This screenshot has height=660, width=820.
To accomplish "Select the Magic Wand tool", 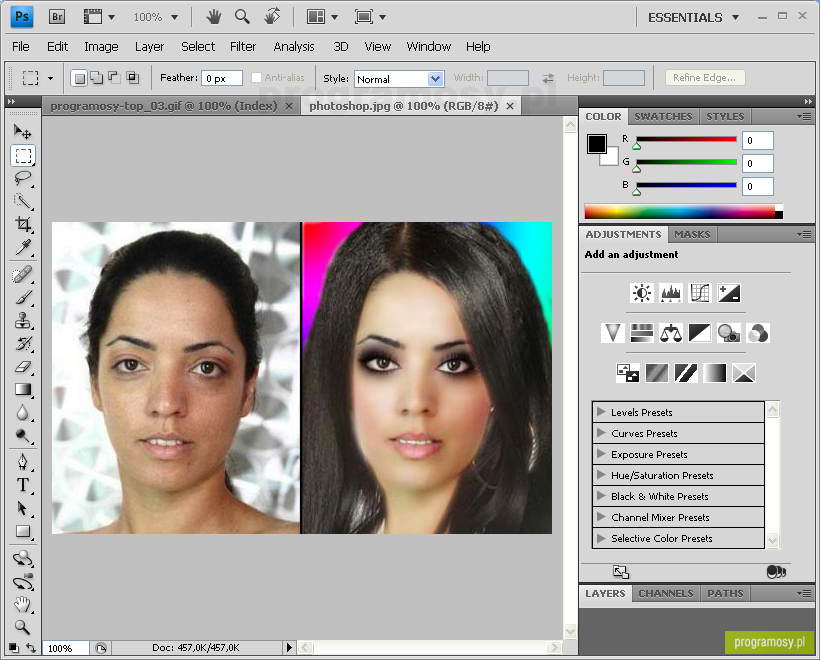I will click(22, 201).
